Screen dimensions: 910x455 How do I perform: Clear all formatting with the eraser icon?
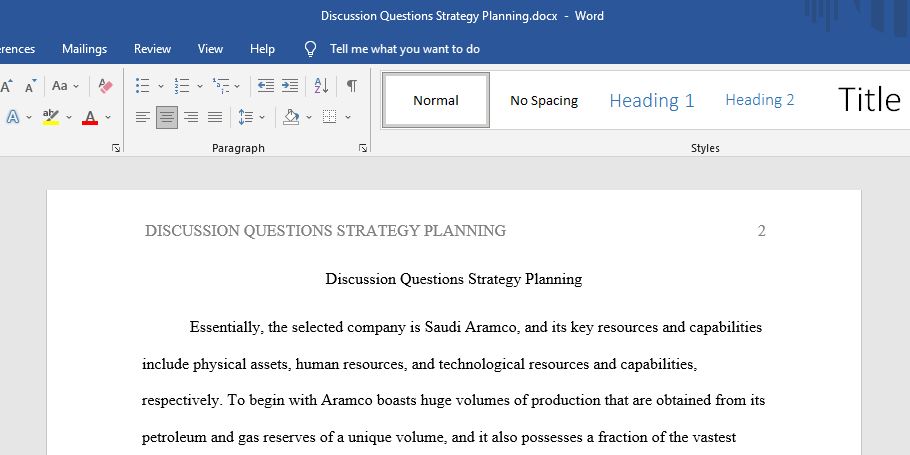pyautogui.click(x=106, y=86)
